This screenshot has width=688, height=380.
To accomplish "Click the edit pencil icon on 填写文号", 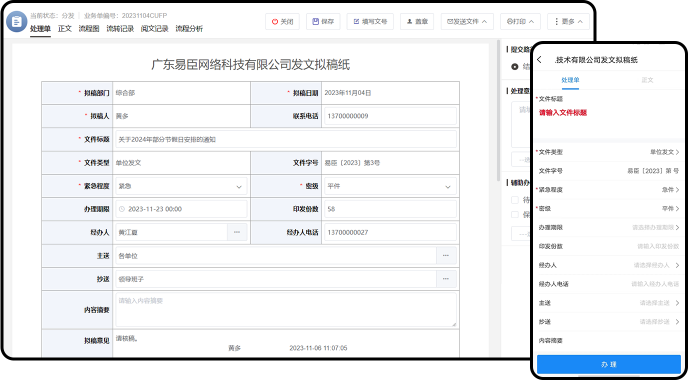I will click(356, 22).
